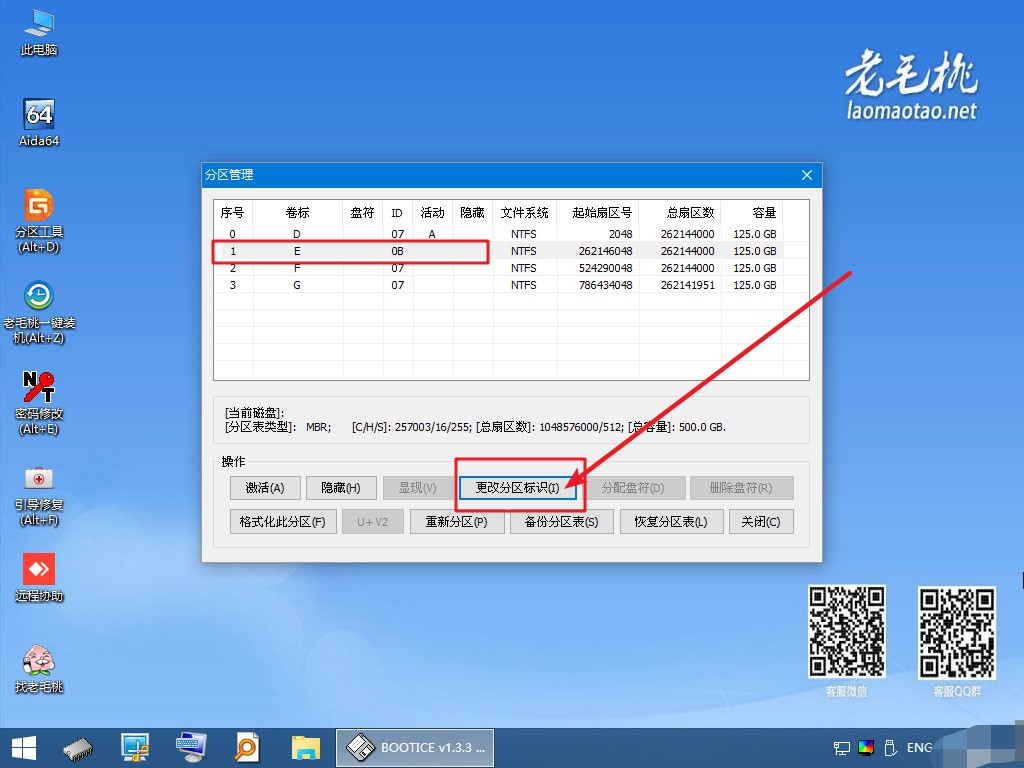
Task: Click the 总扇区数 column header
Action: 680,213
